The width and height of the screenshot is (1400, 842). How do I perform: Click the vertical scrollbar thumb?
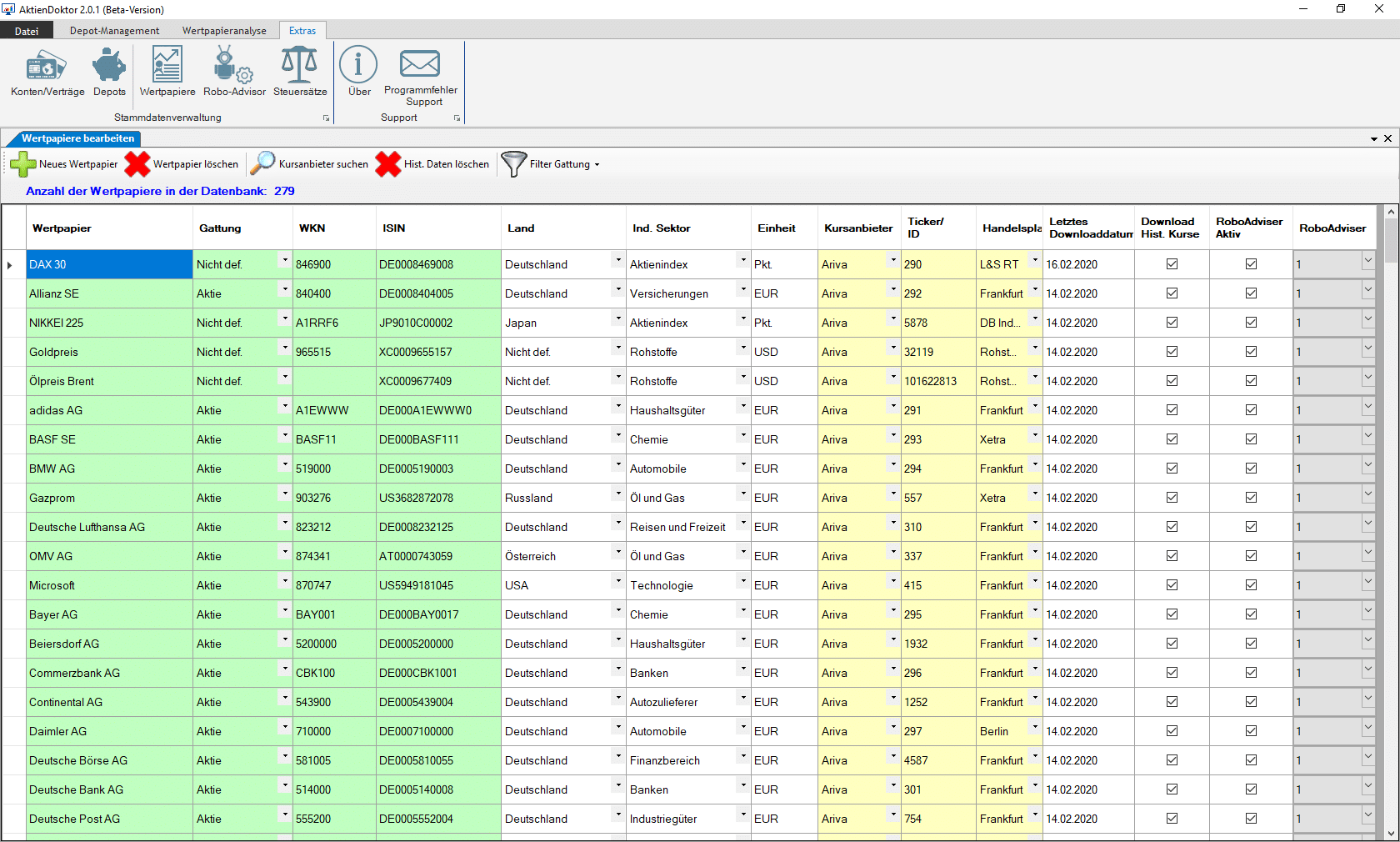pos(1390,242)
